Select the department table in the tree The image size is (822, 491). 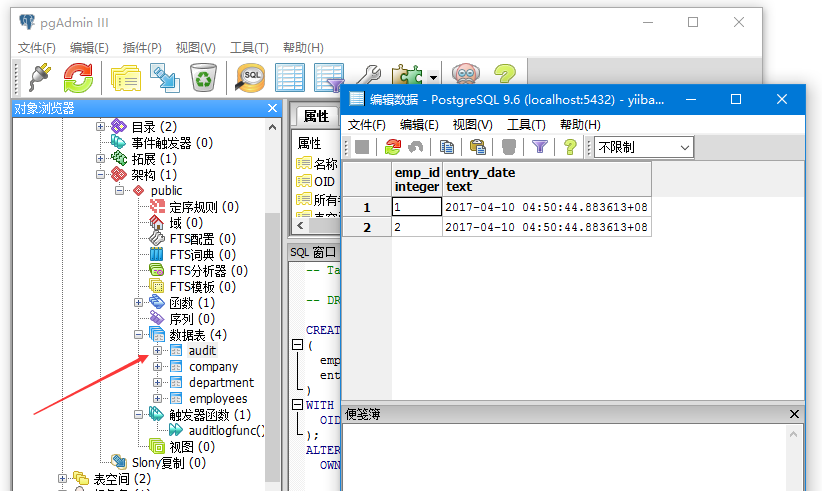tap(221, 383)
